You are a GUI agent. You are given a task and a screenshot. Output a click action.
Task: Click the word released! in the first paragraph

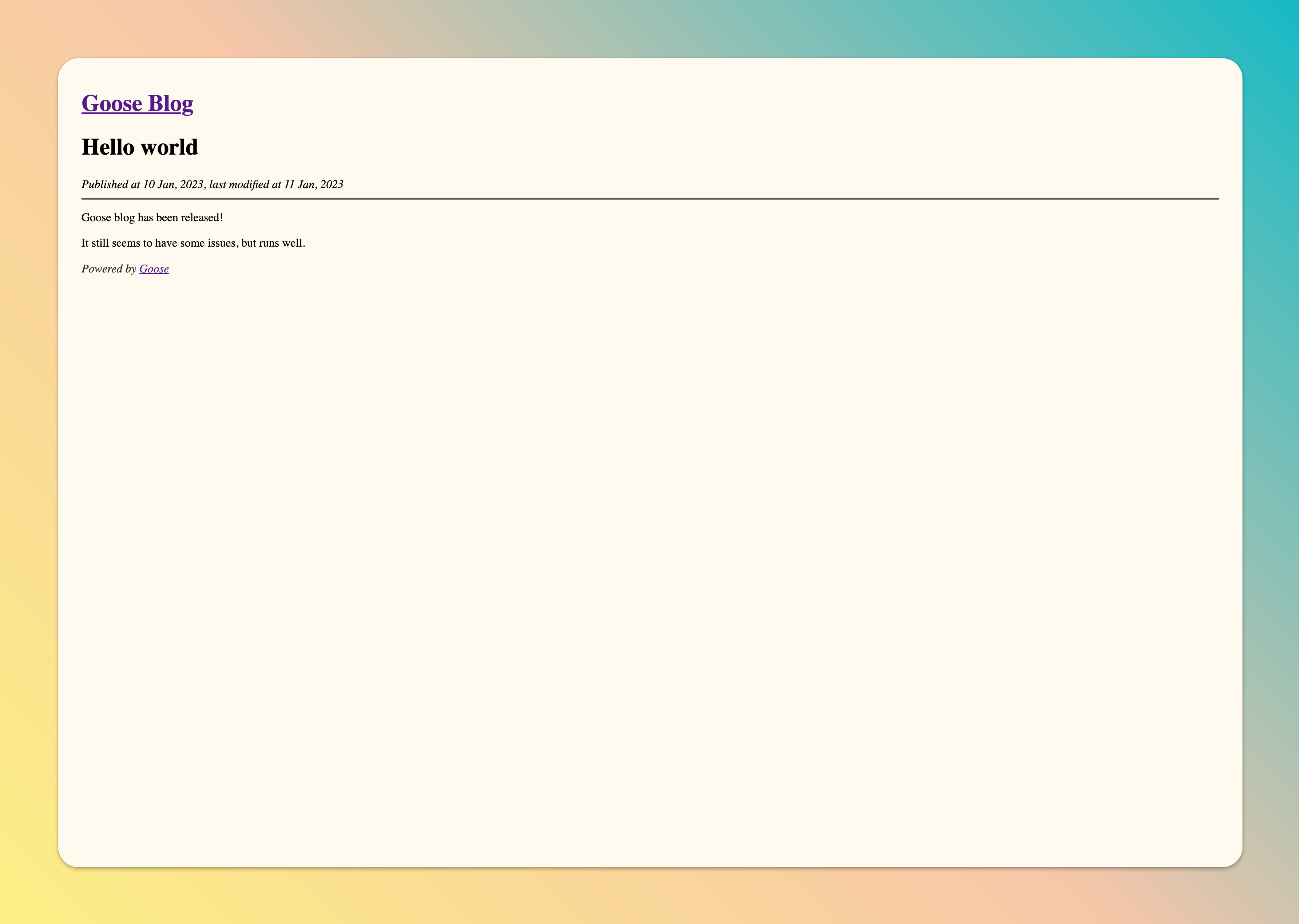(x=202, y=218)
